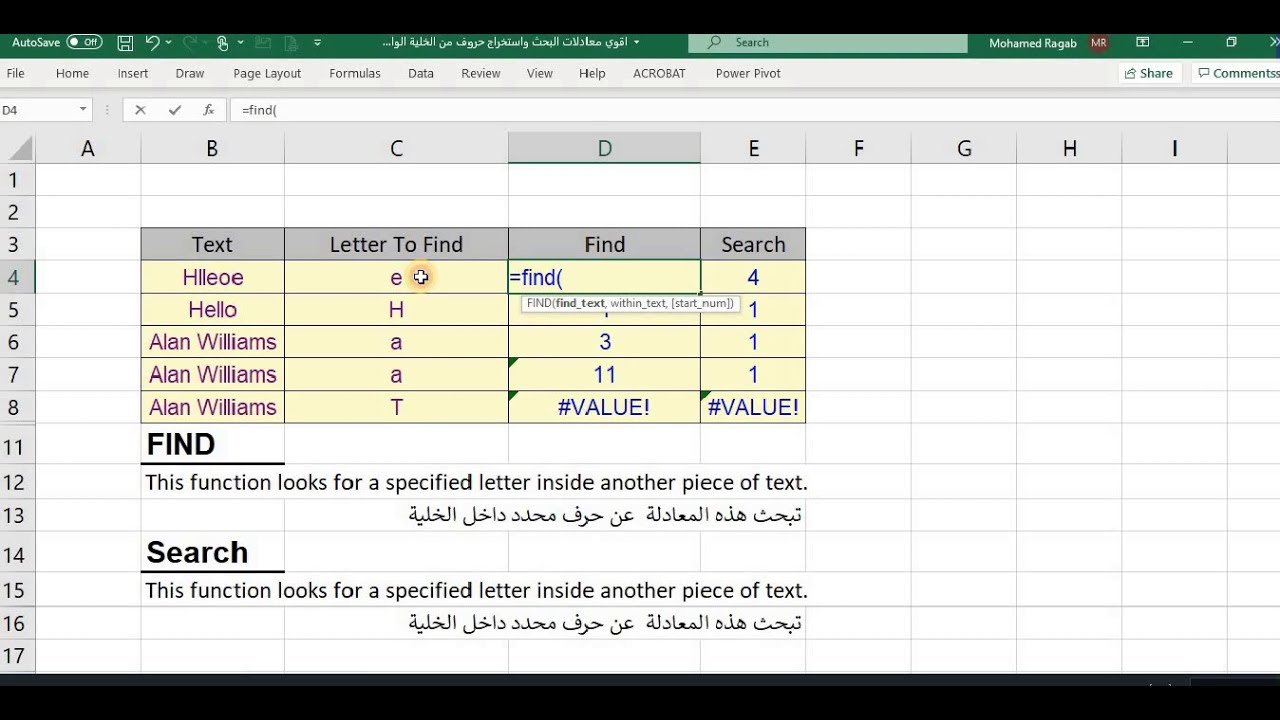Select column G header

tap(964, 148)
